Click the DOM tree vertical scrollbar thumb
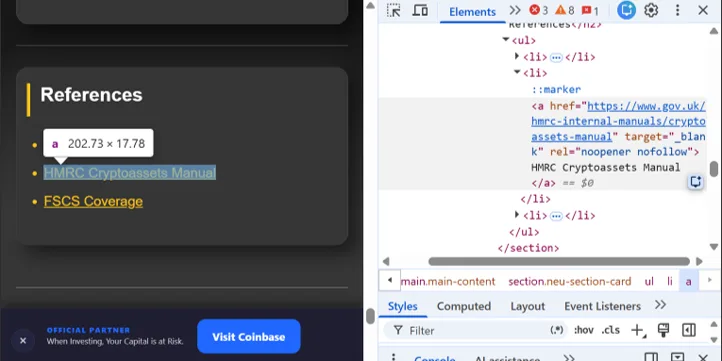Image resolution: width=722 pixels, height=361 pixels. point(714,169)
